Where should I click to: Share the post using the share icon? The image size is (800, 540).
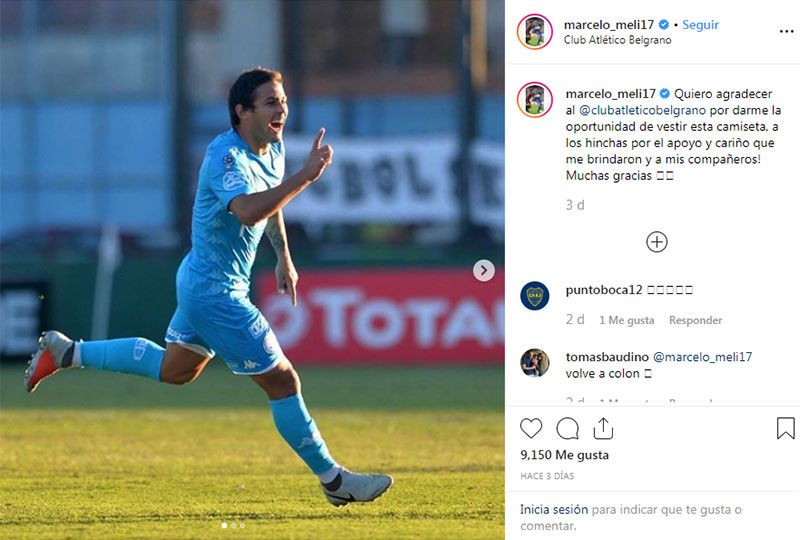pyautogui.click(x=603, y=428)
